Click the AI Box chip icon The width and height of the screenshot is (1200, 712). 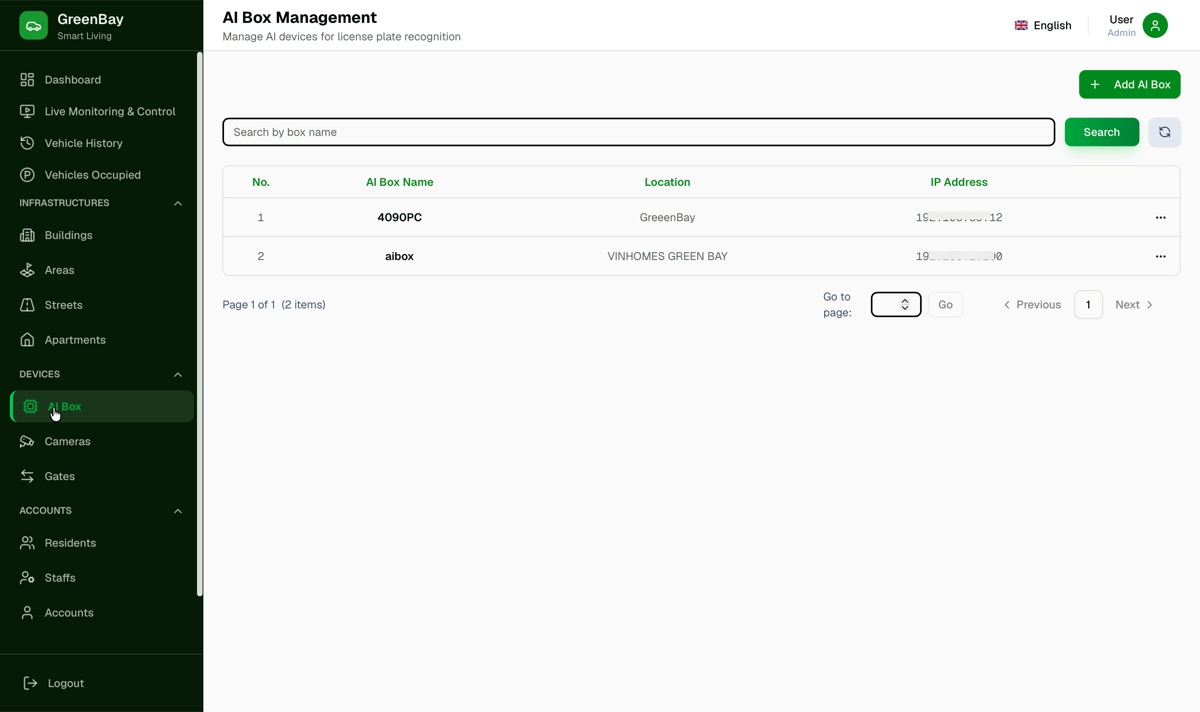[x=30, y=406]
